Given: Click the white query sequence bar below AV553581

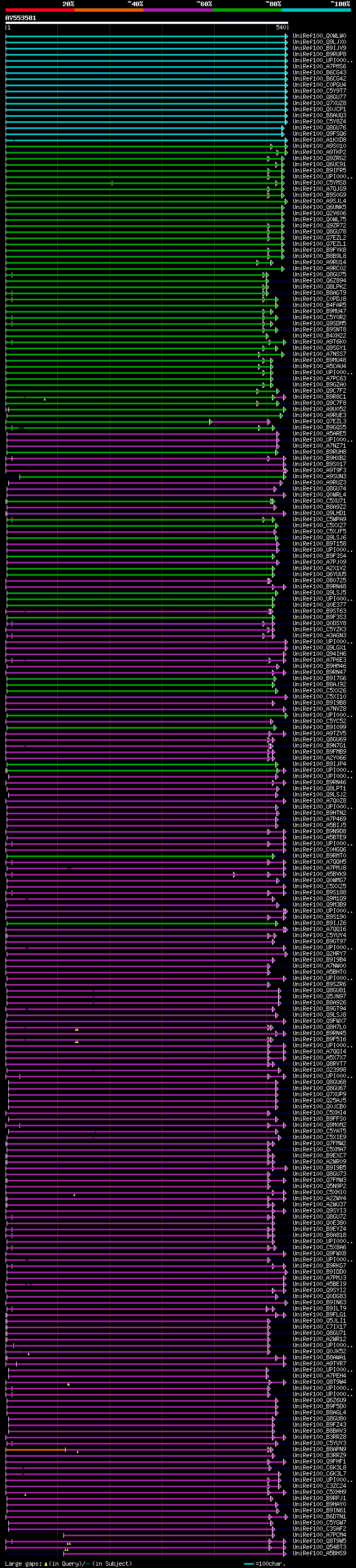Looking at the screenshot, I should click(x=147, y=22).
